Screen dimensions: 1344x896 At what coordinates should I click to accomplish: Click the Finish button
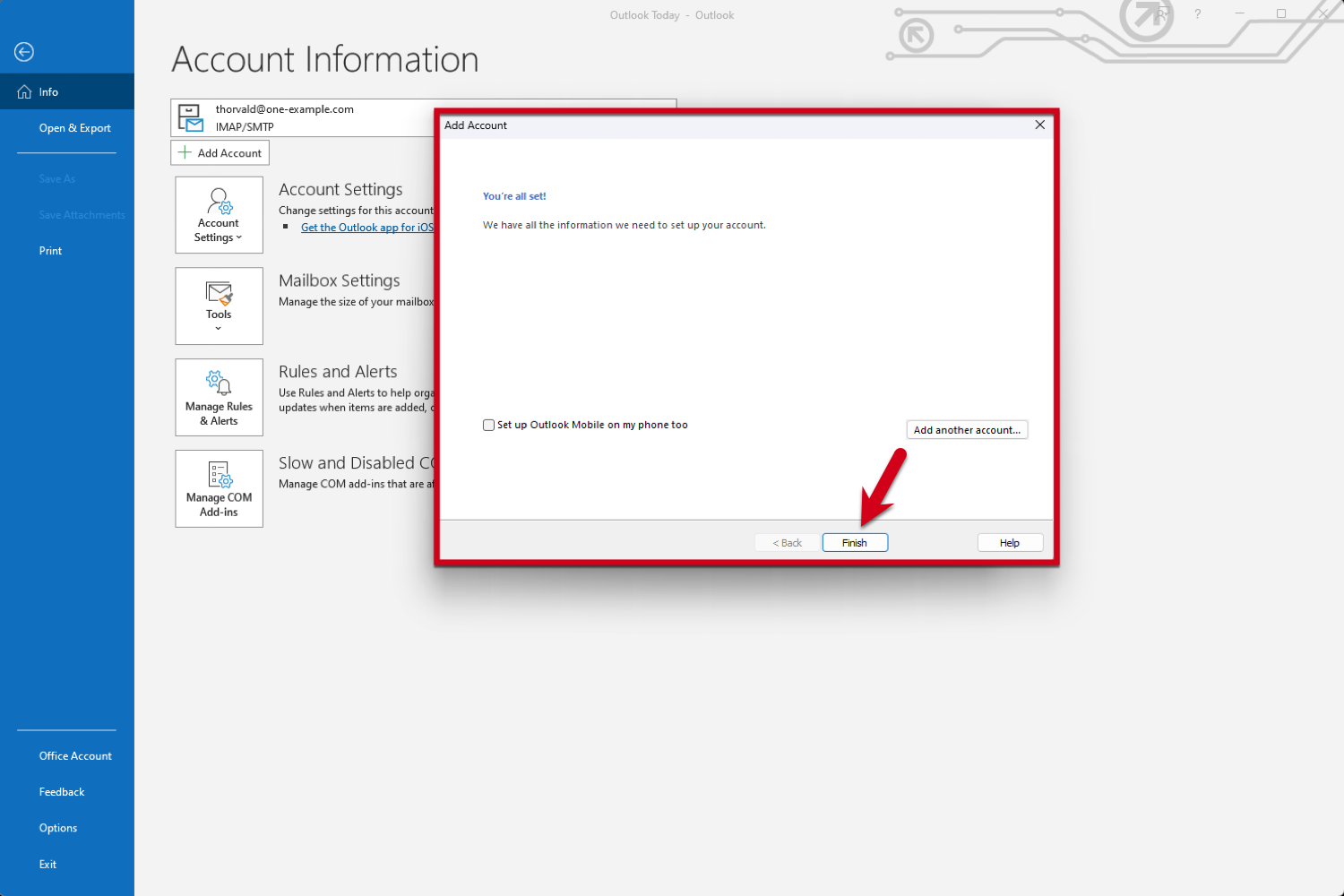[855, 543]
